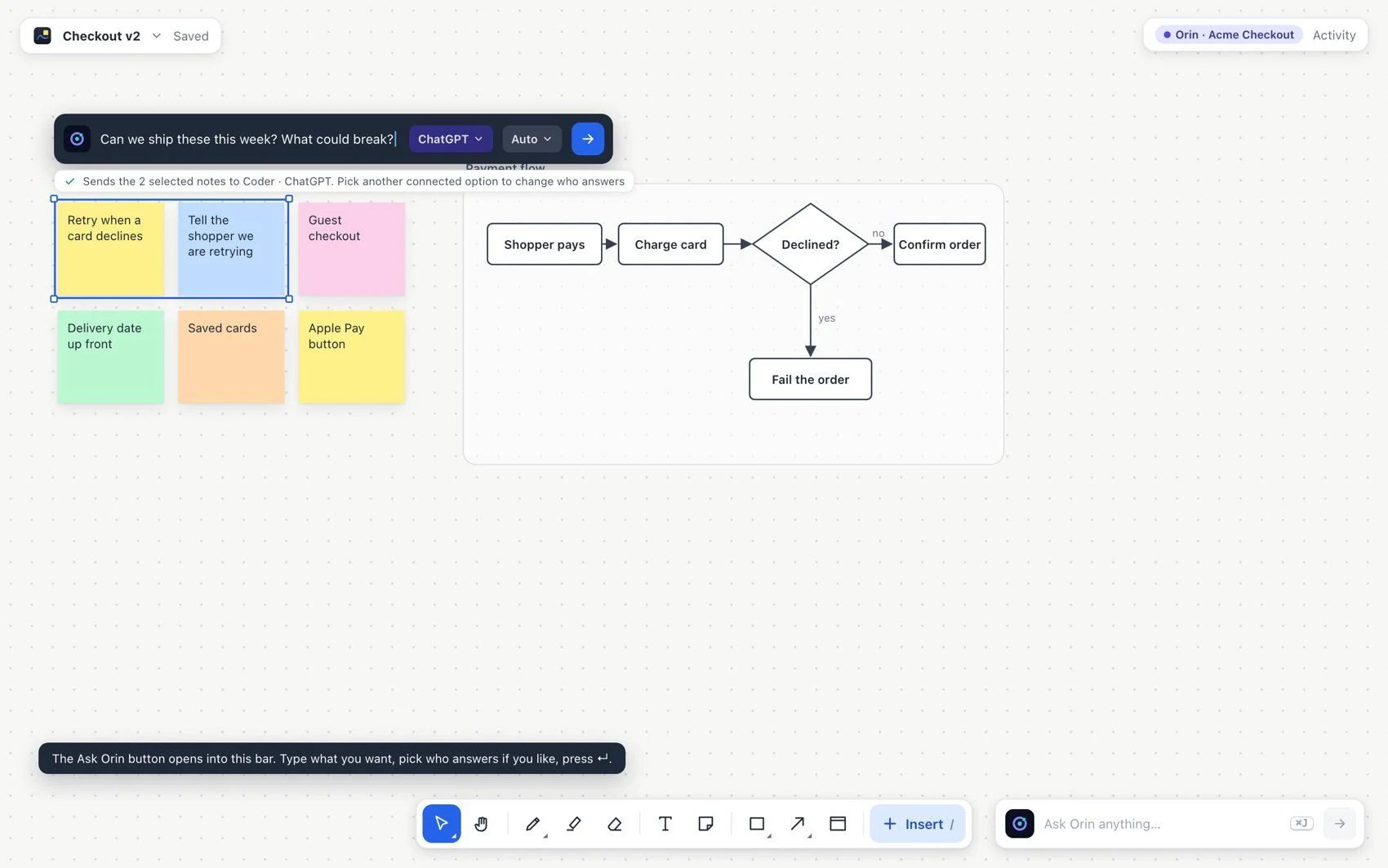Image resolution: width=1388 pixels, height=868 pixels.
Task: Open the Auto mode dropdown
Action: [x=532, y=139]
